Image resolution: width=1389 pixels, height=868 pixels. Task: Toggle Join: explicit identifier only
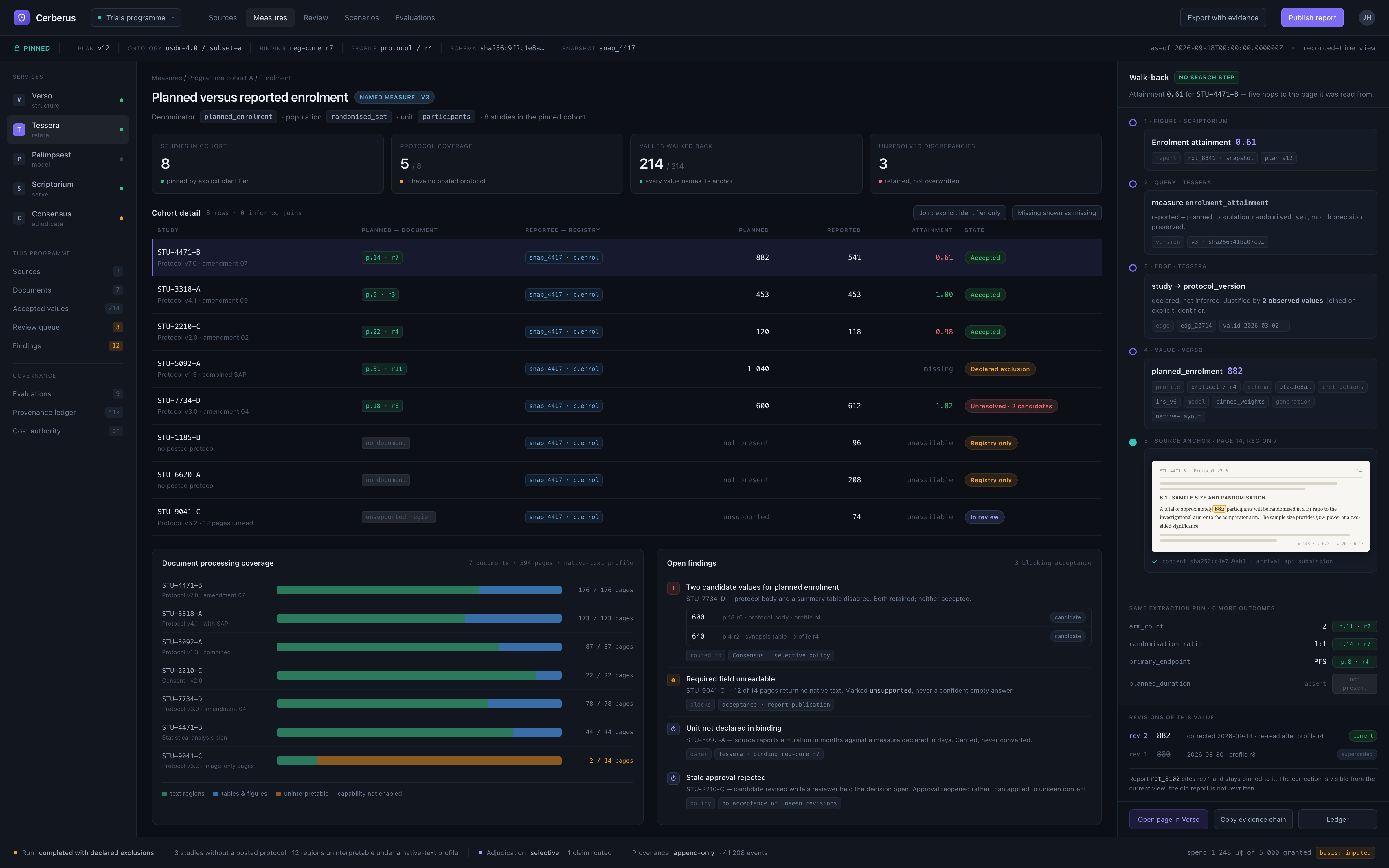point(959,213)
